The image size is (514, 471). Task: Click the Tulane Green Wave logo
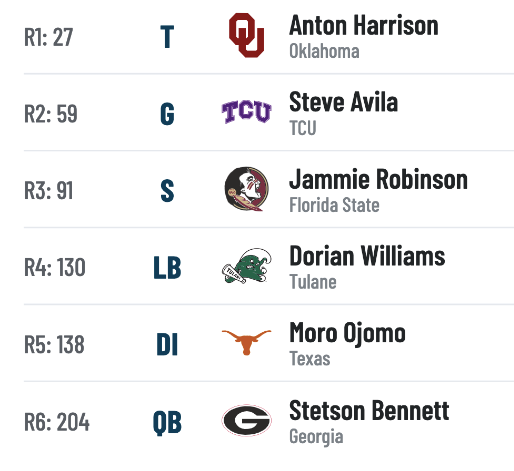pyautogui.click(x=247, y=266)
